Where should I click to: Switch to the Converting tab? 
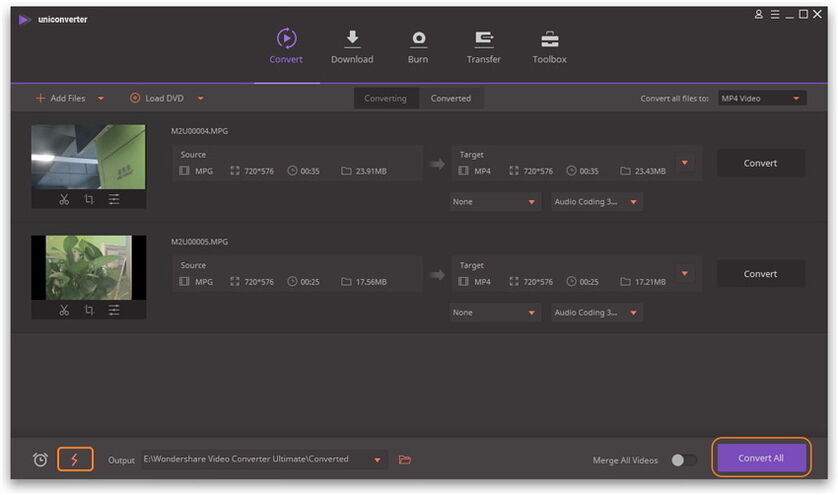(x=385, y=98)
